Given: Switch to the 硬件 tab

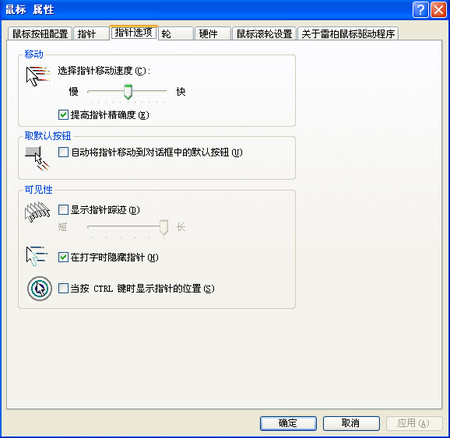Looking at the screenshot, I should pos(213,34).
